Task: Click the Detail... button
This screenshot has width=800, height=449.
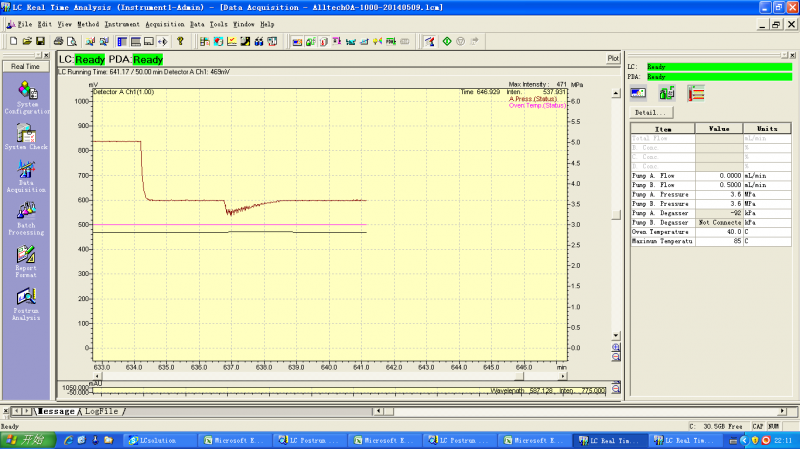Action: point(650,113)
